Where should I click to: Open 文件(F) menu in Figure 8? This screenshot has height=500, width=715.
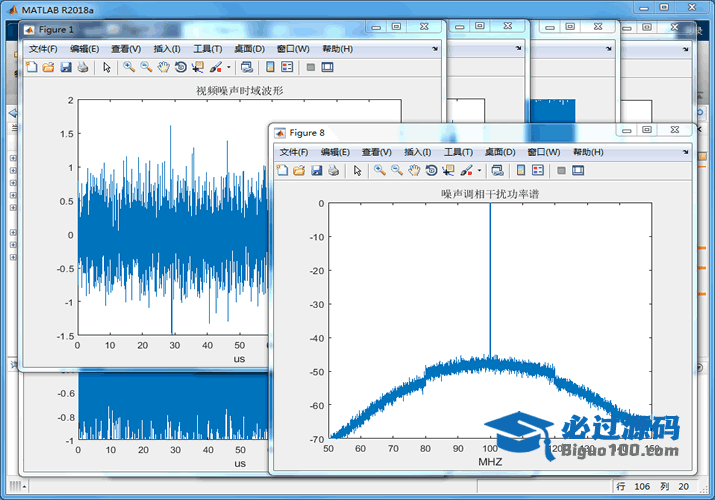294,152
